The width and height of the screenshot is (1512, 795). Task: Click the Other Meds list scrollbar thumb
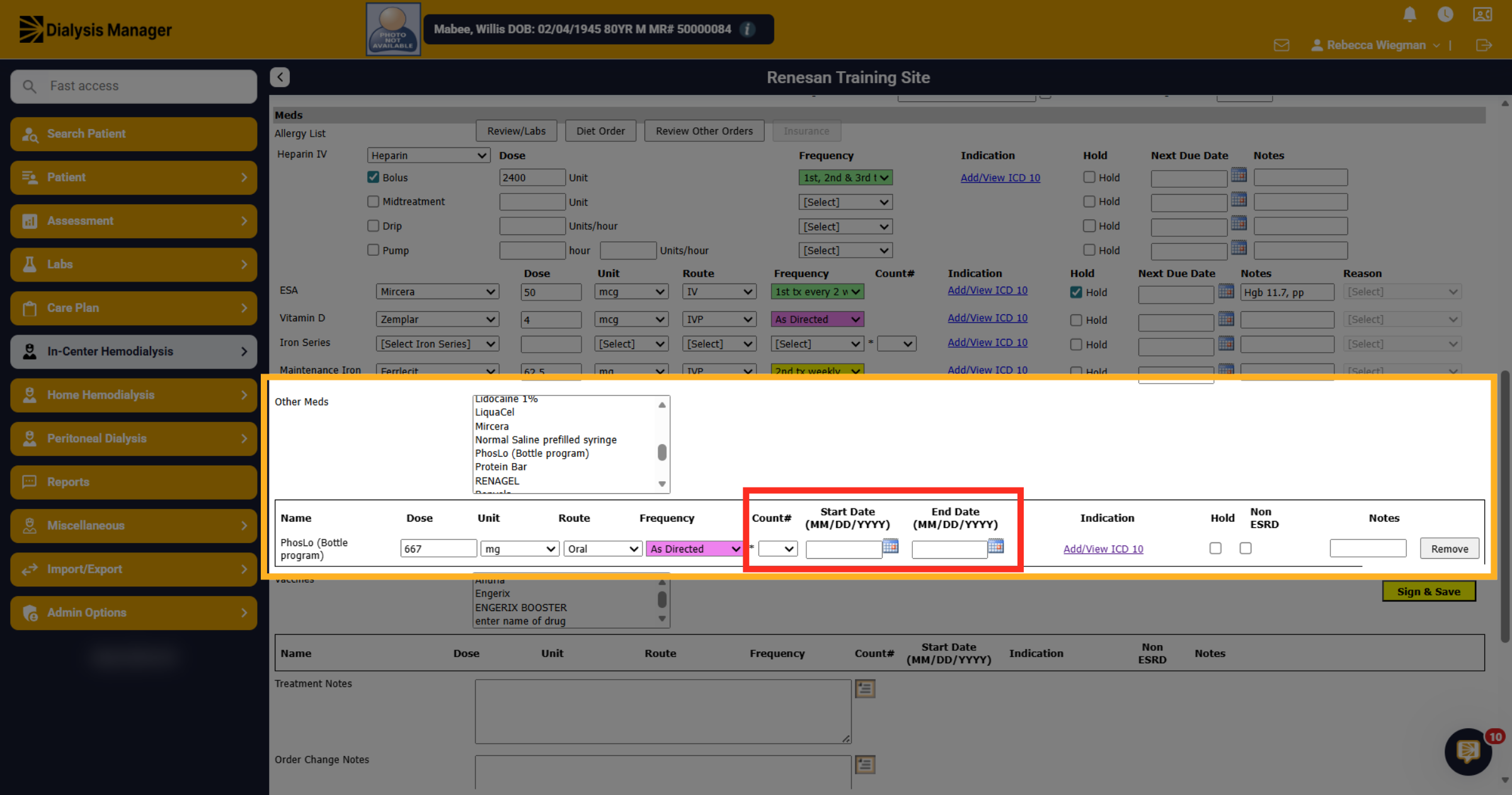coord(661,452)
